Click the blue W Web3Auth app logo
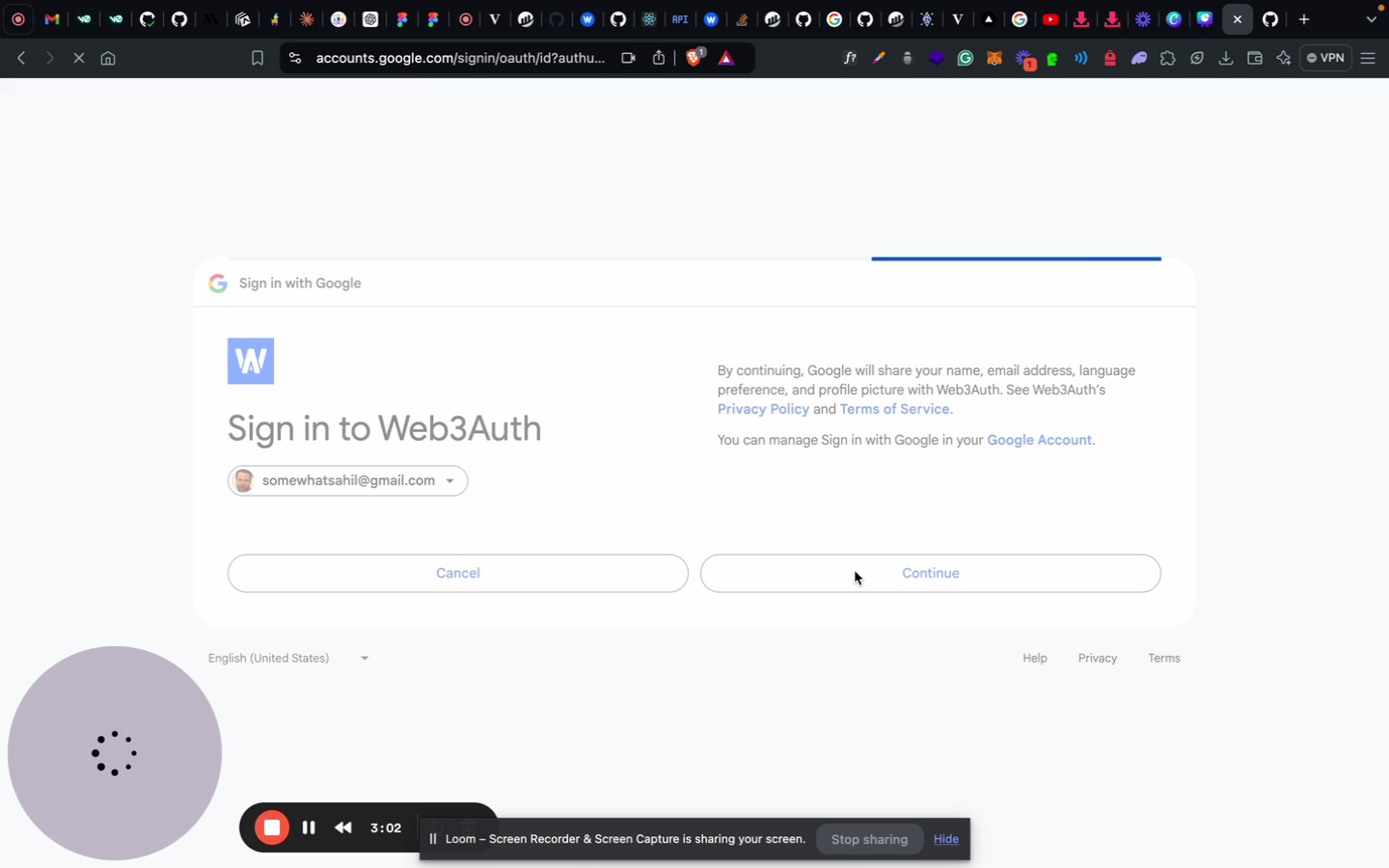1389x868 pixels. click(x=251, y=361)
